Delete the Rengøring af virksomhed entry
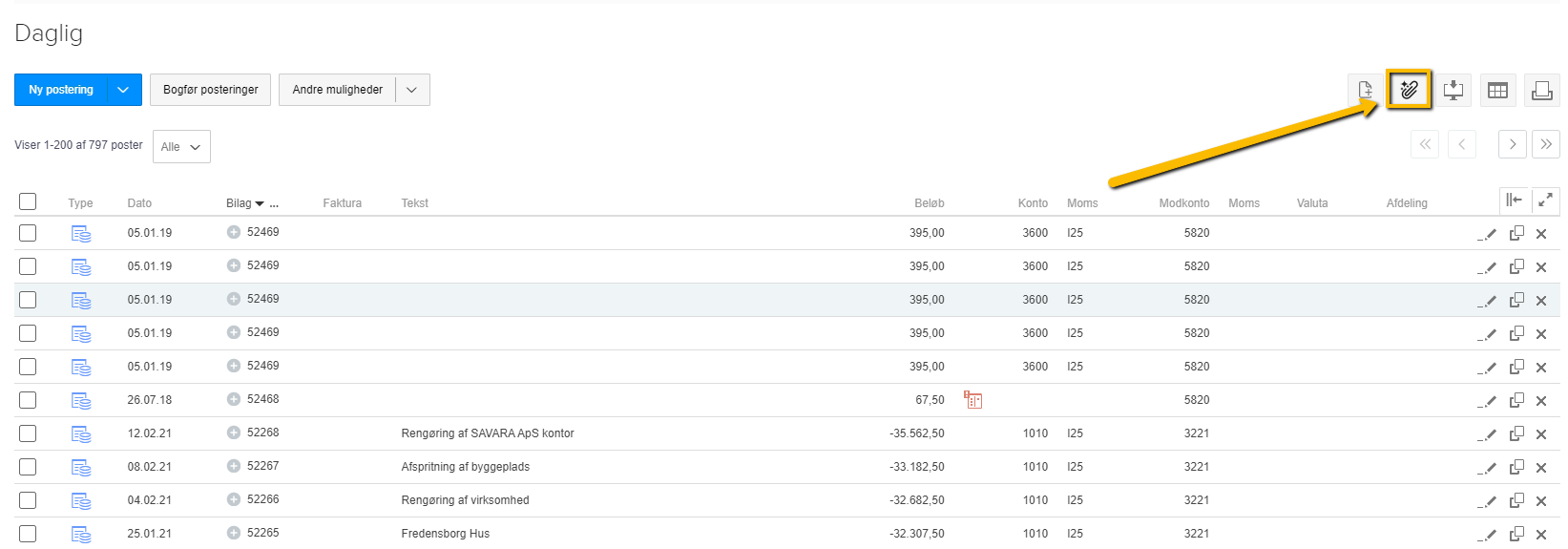1568x549 pixels. coord(1540,500)
